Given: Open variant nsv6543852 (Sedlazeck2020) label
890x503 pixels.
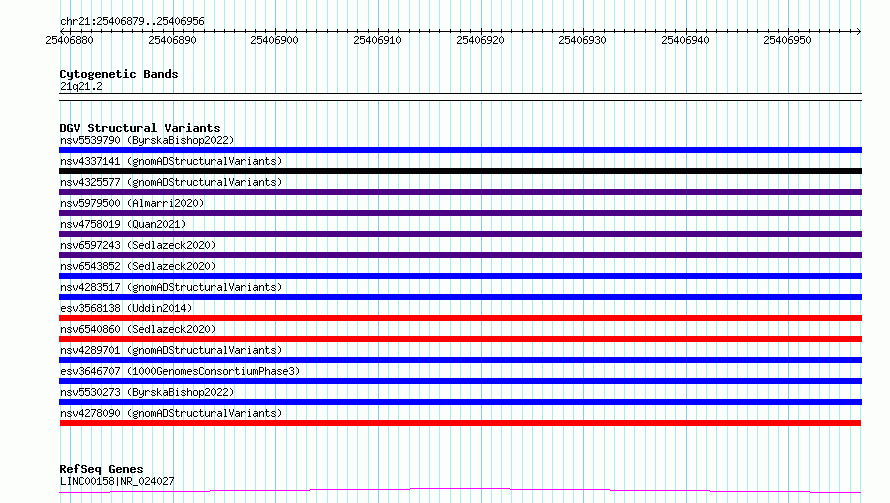Looking at the screenshot, I should [138, 266].
